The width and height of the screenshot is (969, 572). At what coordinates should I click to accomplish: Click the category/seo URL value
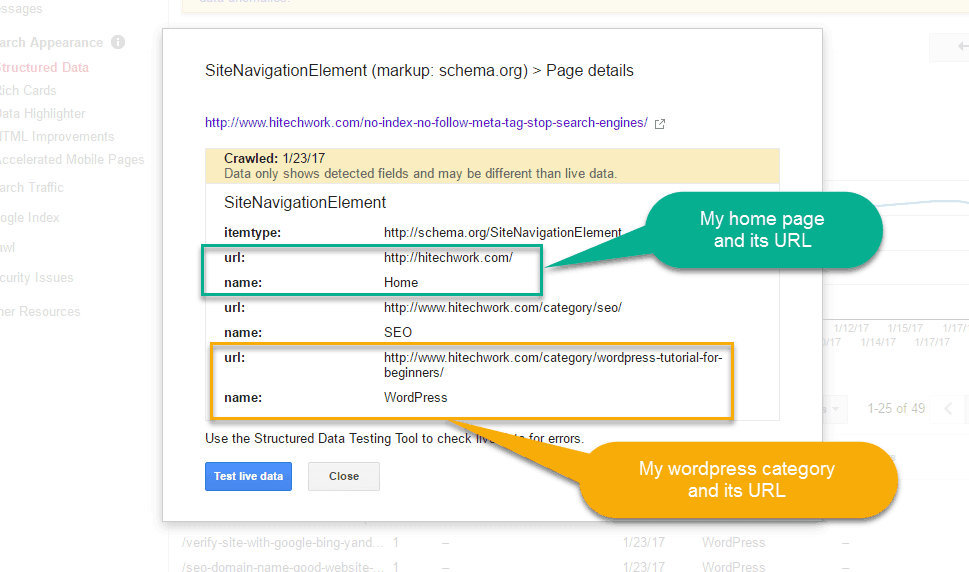(502, 308)
